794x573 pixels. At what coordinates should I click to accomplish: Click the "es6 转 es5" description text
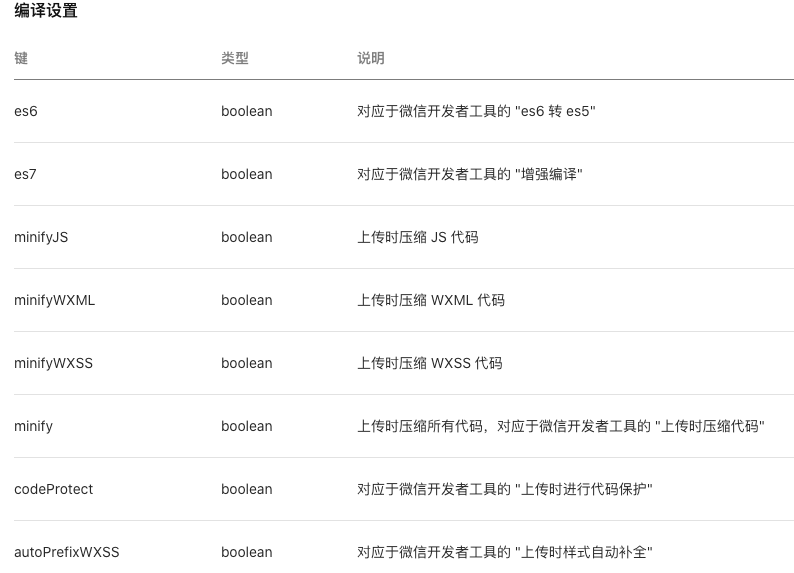555,111
